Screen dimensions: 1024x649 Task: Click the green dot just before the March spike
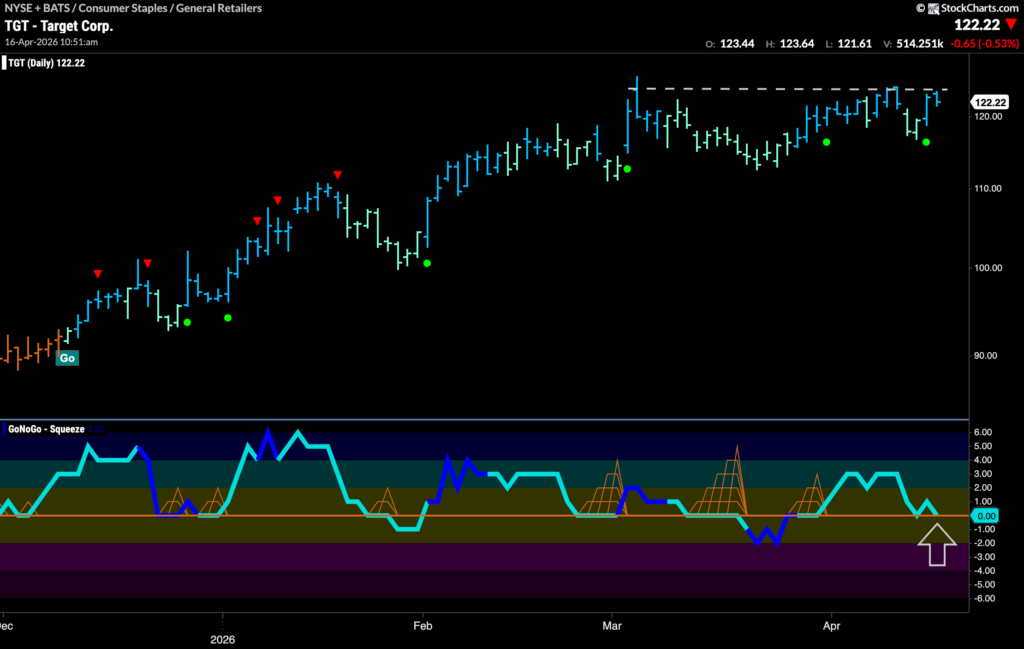pos(628,169)
